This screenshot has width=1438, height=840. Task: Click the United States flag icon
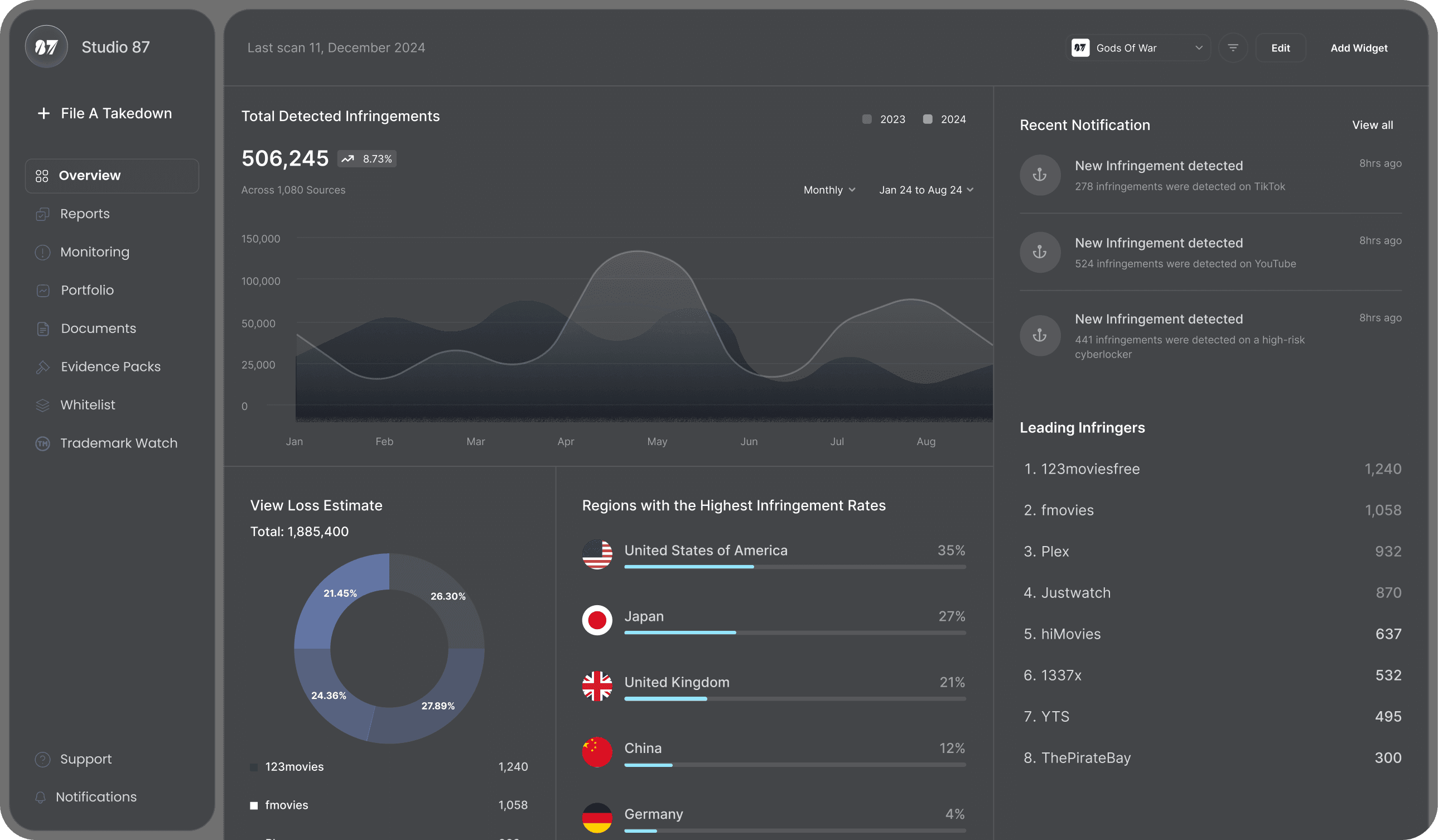click(x=597, y=554)
